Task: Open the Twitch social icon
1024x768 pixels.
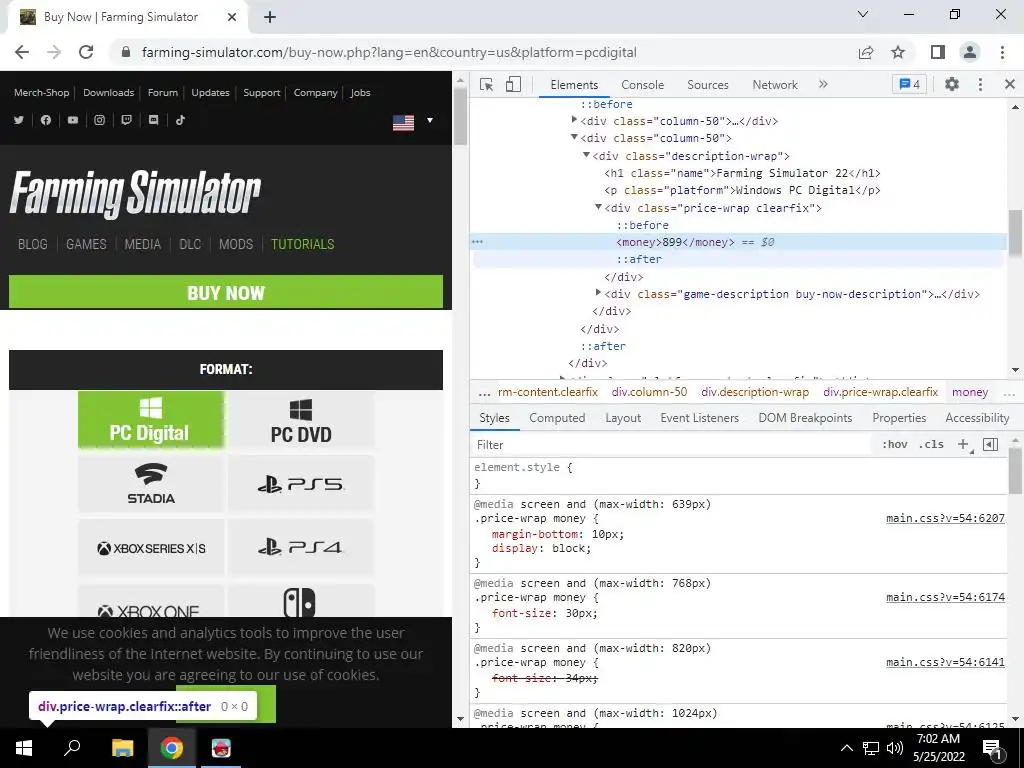Action: coord(127,120)
